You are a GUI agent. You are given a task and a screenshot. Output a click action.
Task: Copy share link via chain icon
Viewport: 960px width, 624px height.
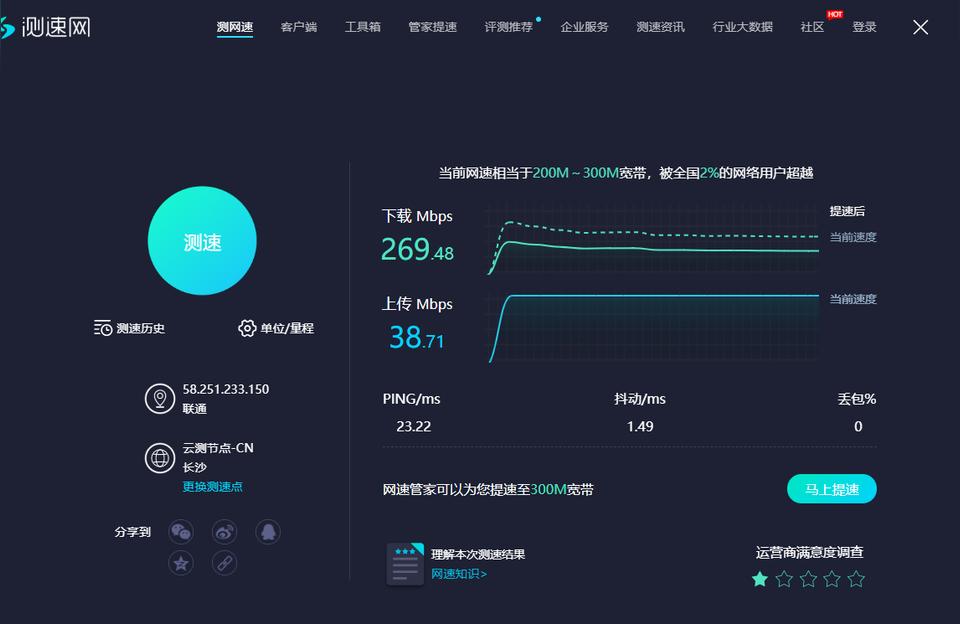(224, 563)
